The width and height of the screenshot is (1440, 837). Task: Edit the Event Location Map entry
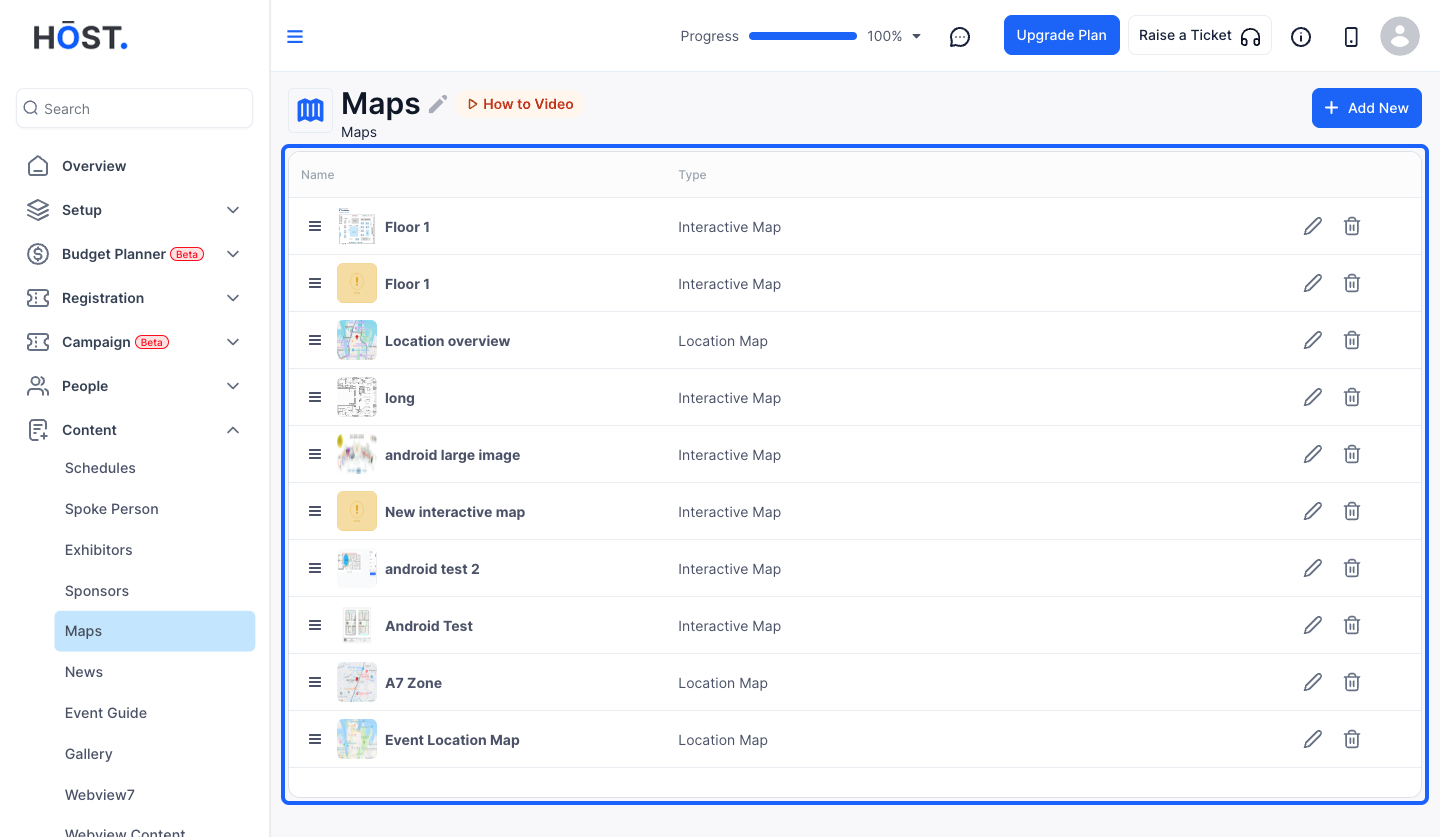pyautogui.click(x=1313, y=739)
